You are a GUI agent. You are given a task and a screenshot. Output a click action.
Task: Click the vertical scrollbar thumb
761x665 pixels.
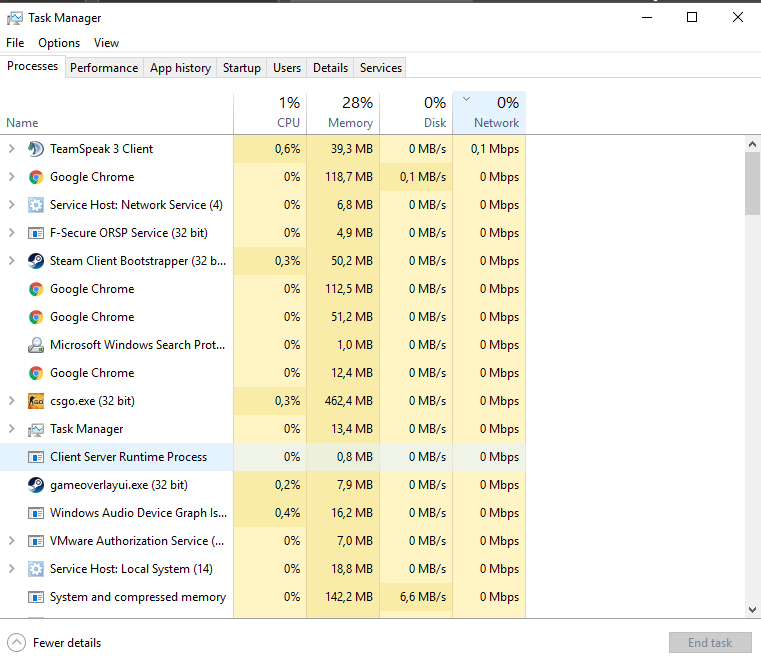tap(752, 183)
